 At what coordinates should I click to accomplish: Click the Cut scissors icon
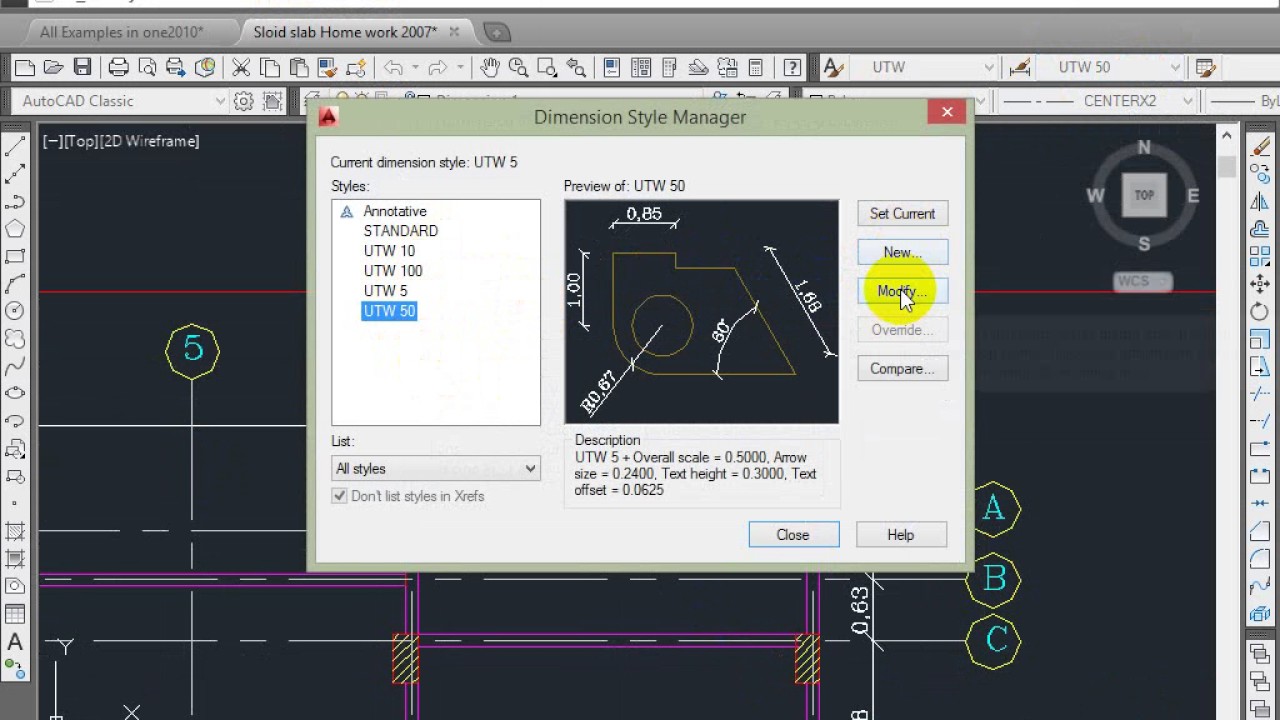(x=241, y=68)
